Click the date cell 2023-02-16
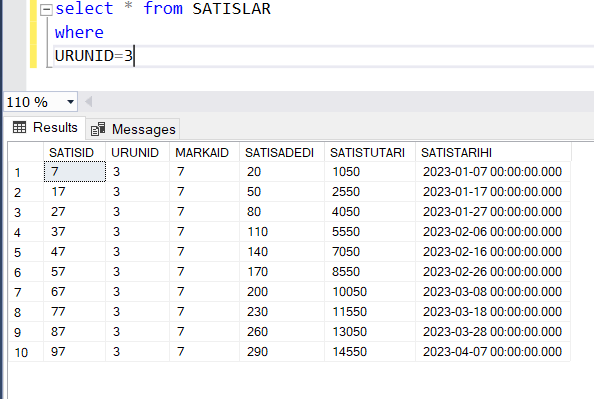The image size is (594, 399). pos(493,252)
